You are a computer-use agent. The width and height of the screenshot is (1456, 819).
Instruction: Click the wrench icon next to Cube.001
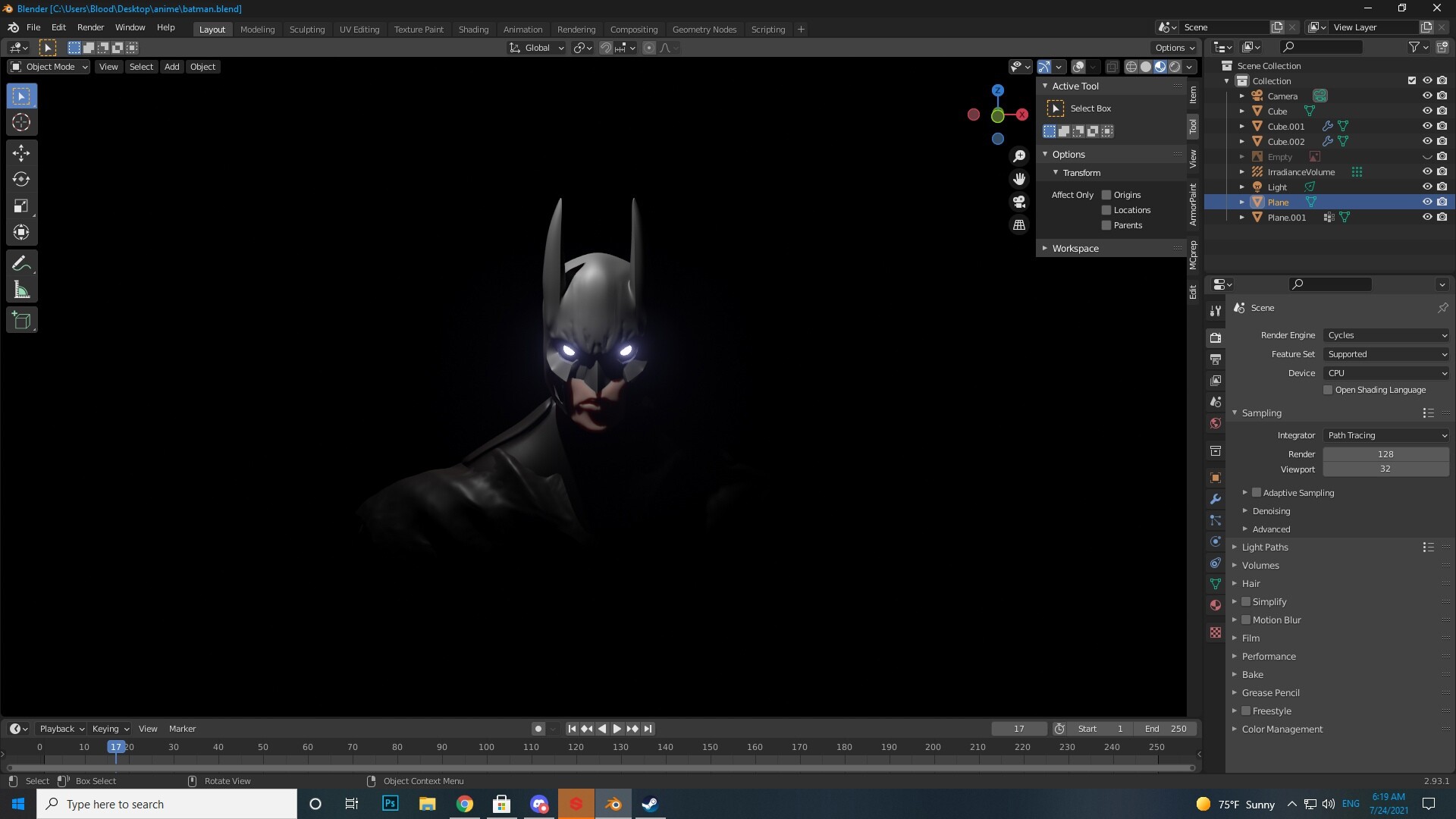1327,126
